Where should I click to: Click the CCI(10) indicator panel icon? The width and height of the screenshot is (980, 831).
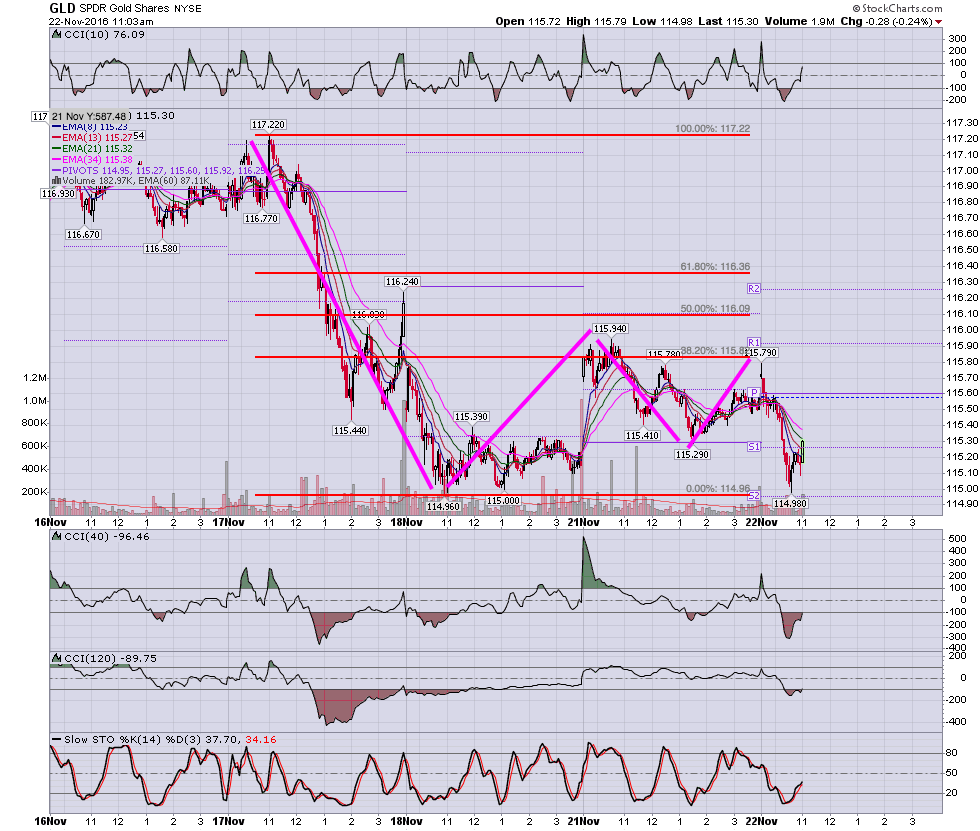pos(56,35)
